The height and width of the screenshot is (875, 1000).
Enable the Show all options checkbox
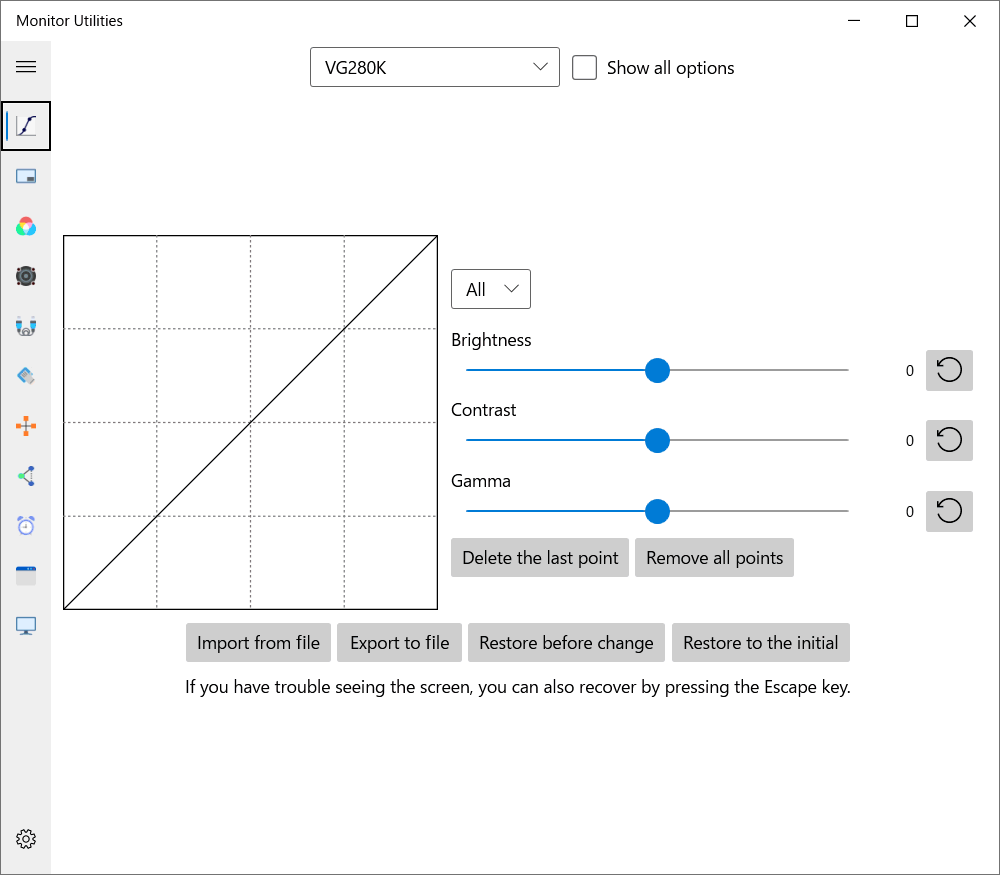(585, 68)
